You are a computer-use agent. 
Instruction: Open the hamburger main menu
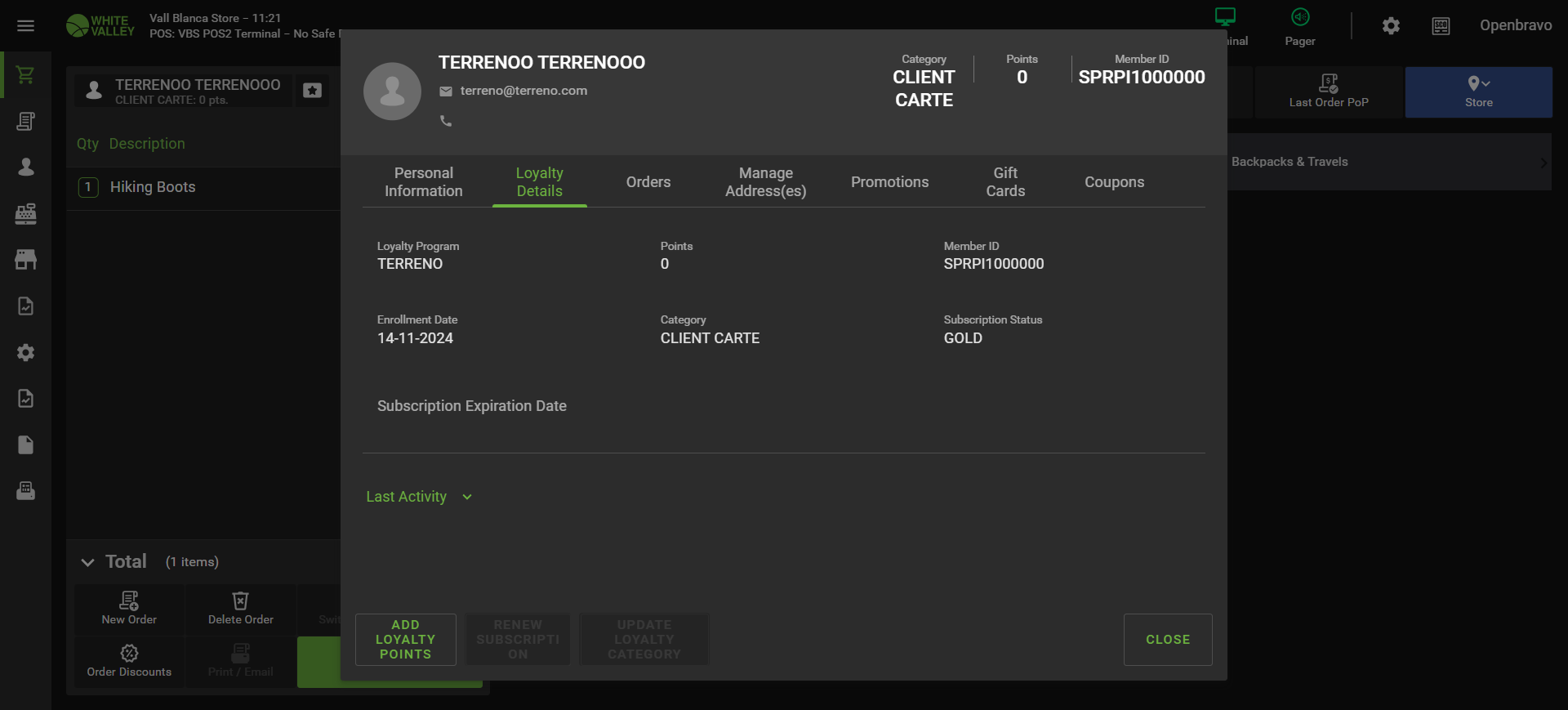(25, 25)
